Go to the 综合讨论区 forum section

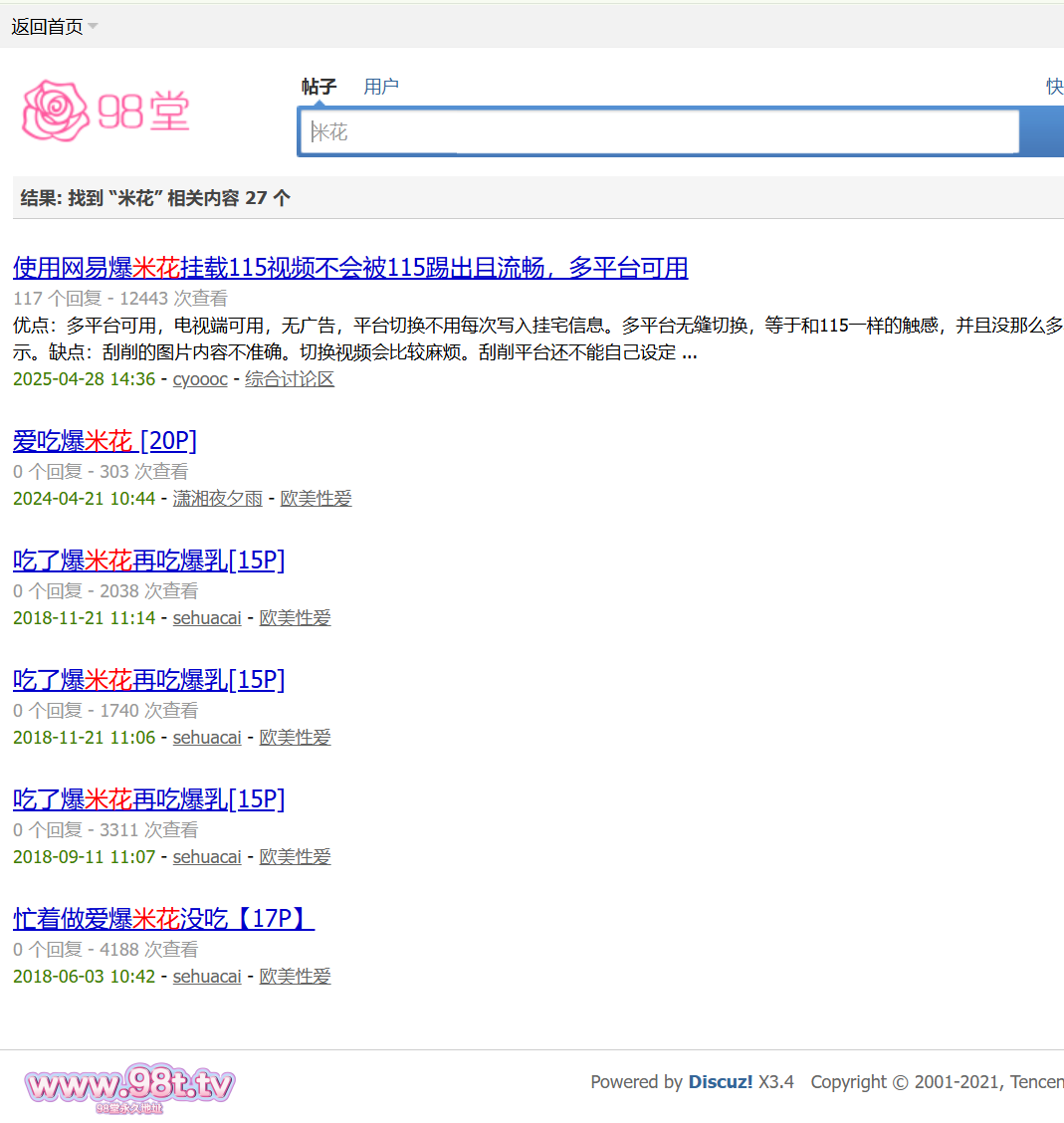(290, 379)
